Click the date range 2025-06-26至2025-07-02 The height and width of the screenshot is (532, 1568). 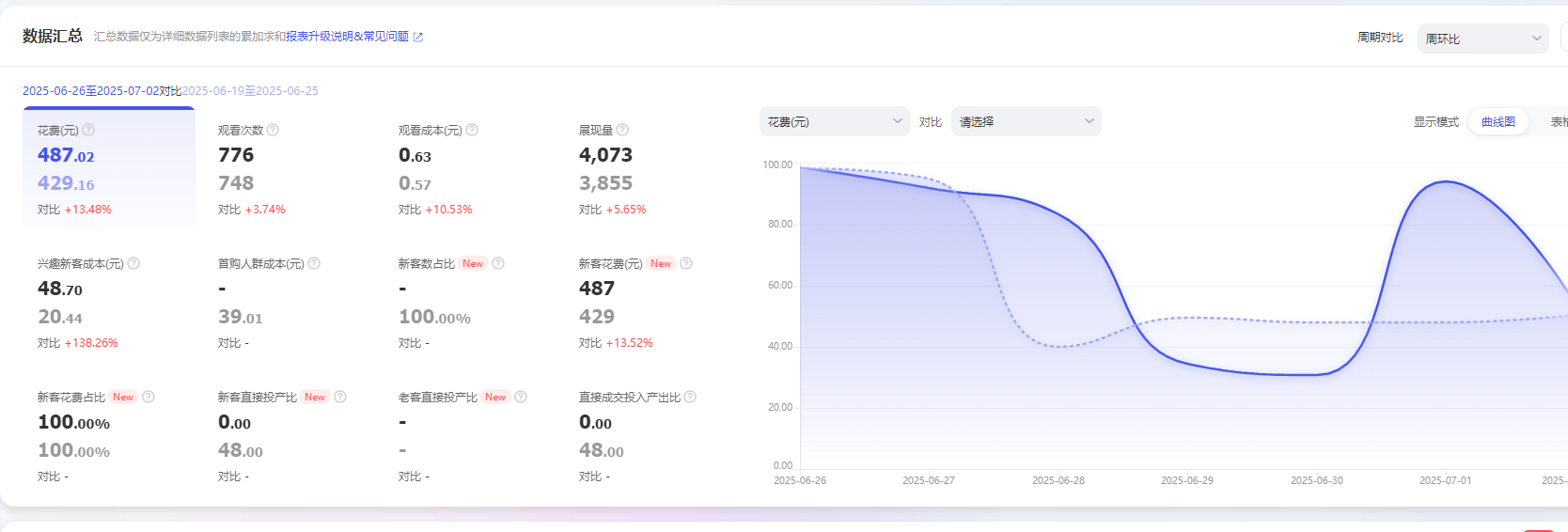point(90,91)
